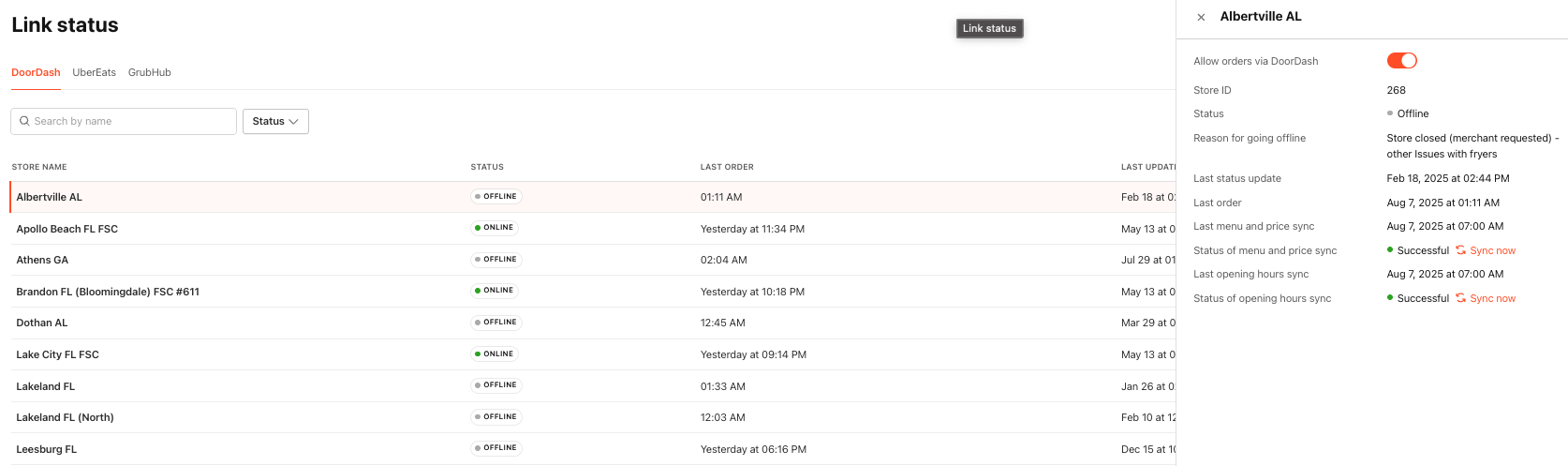Click last order Yesterday at 06:16 PM
1568x466 pixels.
pos(753,449)
